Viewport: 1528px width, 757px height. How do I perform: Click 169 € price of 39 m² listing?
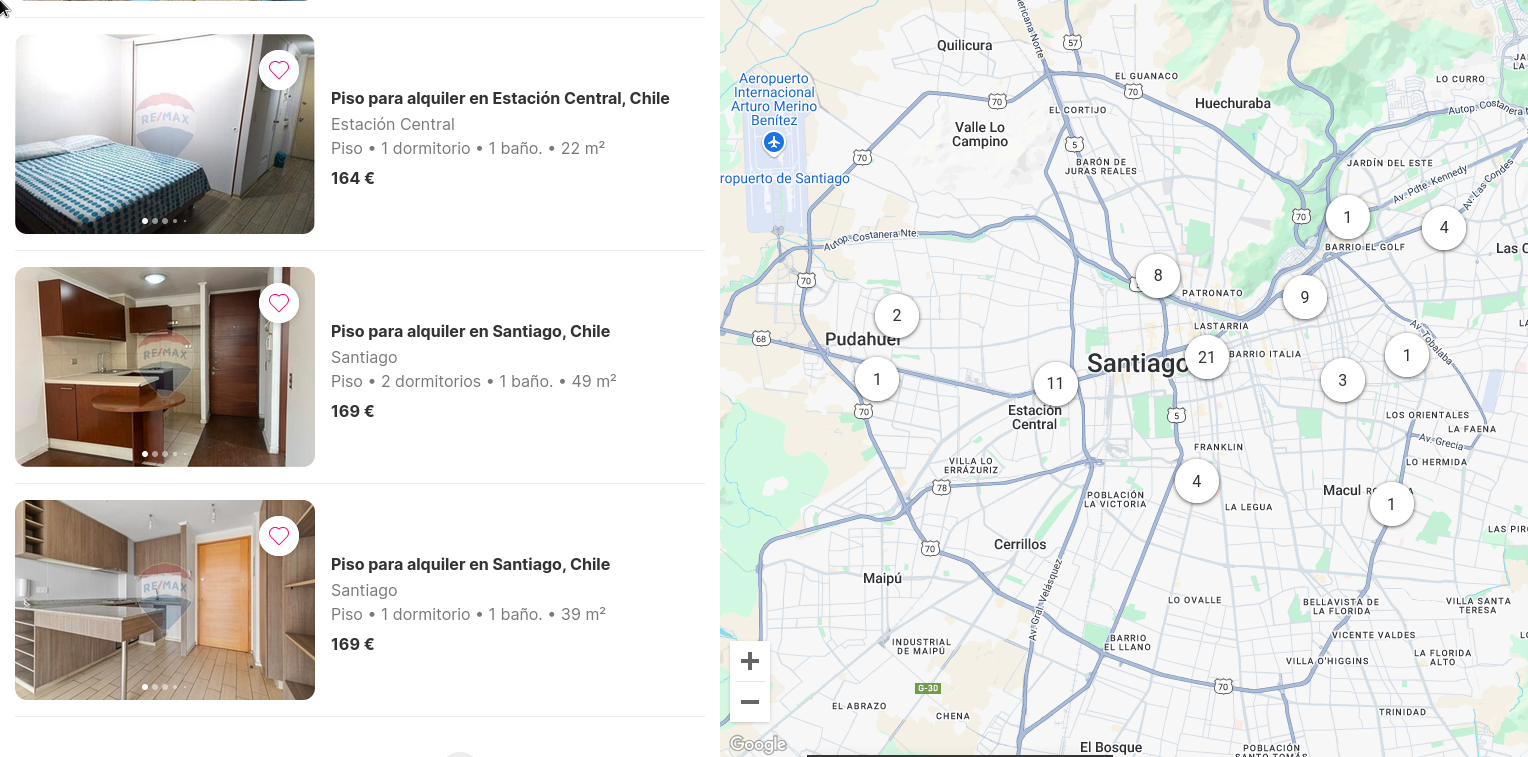pos(353,644)
